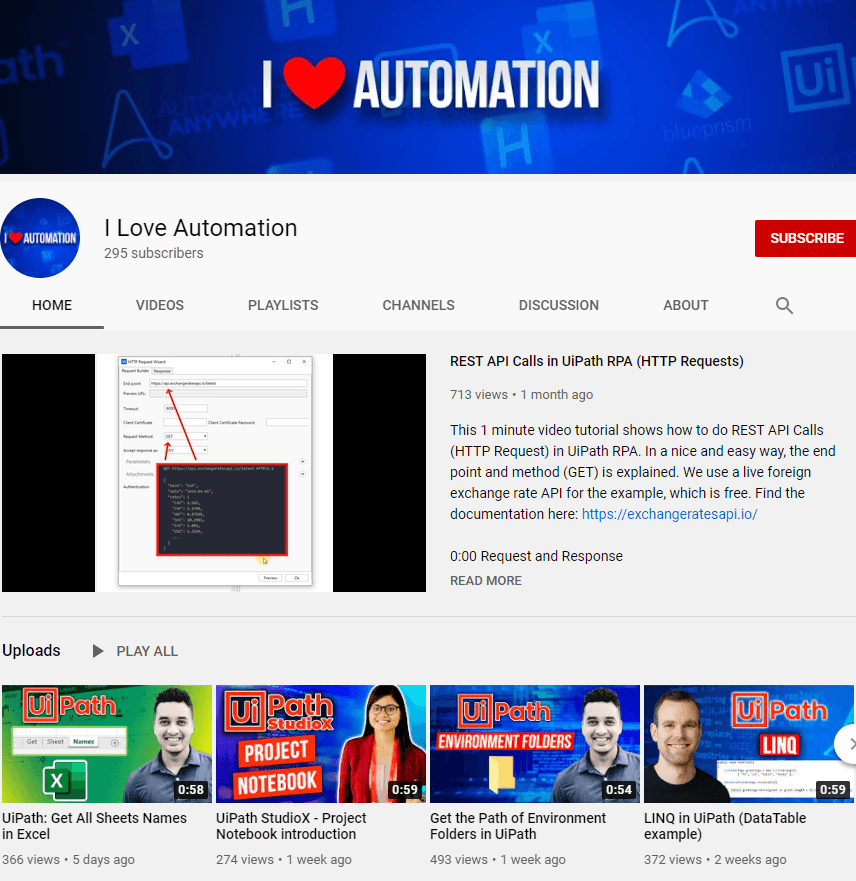856x881 pixels.
Task: Go to the Channels tab
Action: click(418, 305)
